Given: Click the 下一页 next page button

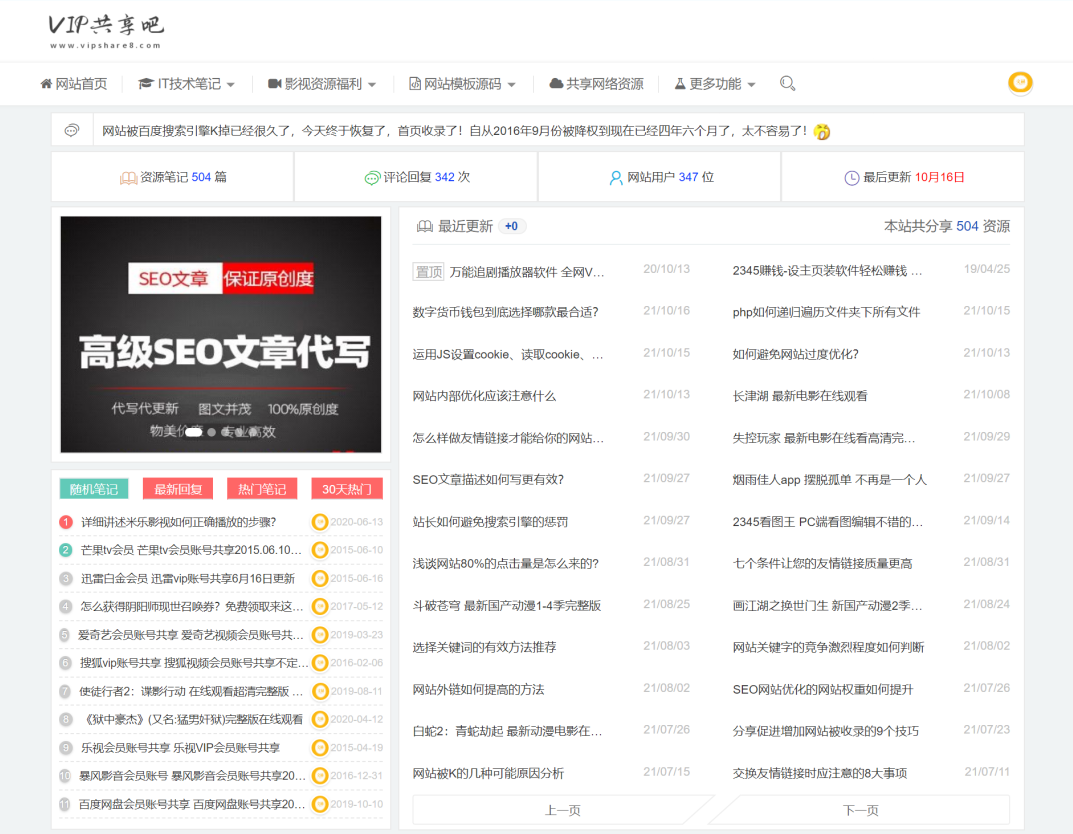Looking at the screenshot, I should point(860,810).
